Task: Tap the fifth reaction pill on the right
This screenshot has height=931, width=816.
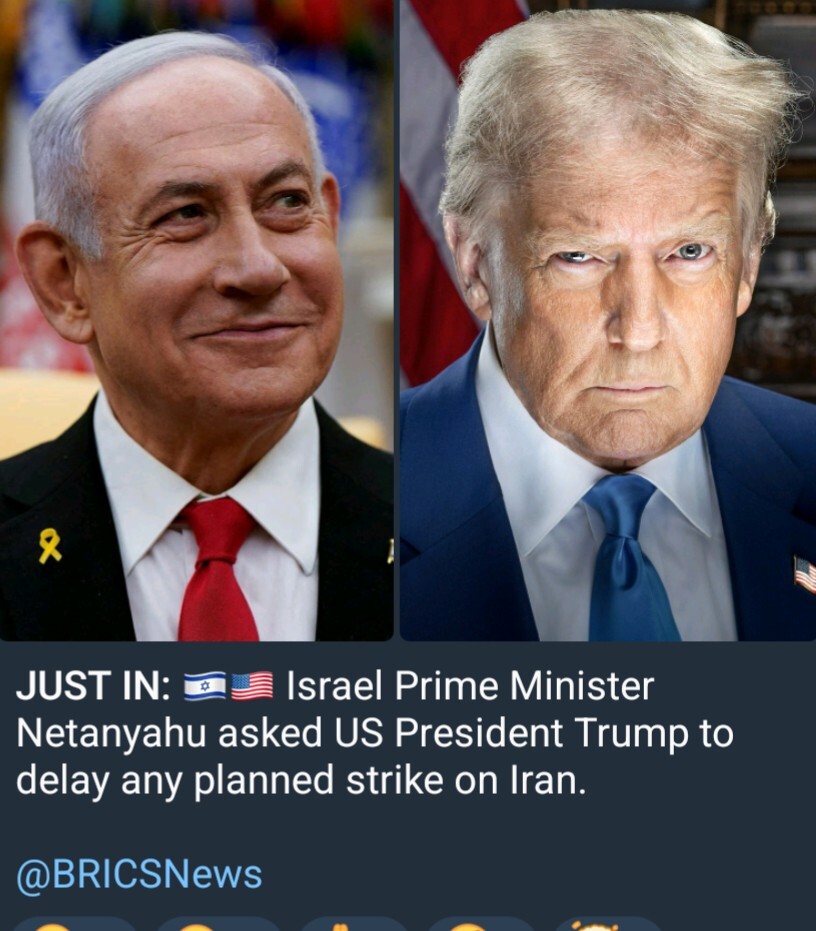Action: tap(609, 925)
